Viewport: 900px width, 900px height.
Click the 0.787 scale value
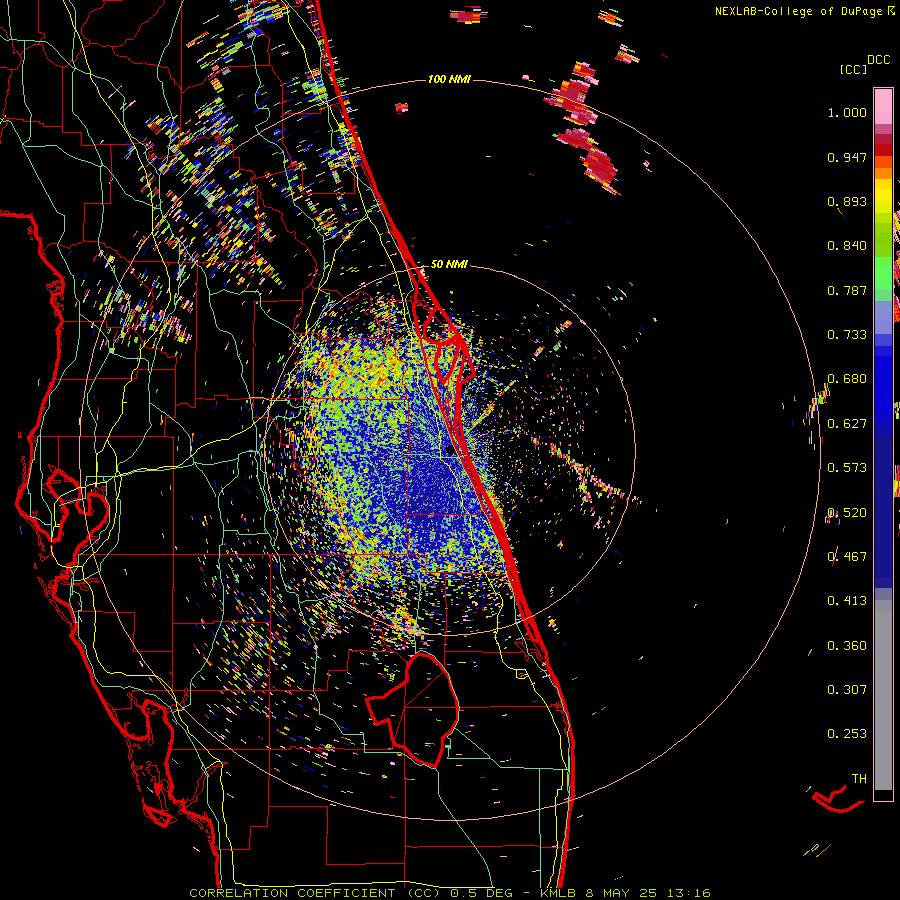coord(847,290)
